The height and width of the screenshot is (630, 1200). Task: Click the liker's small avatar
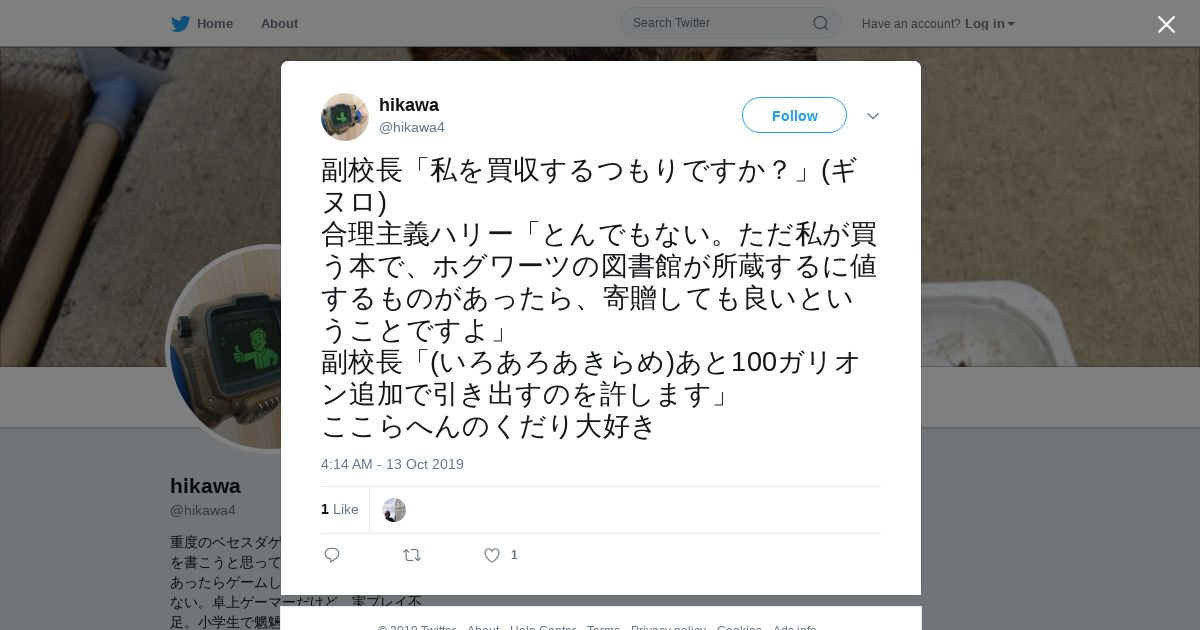[x=394, y=510]
